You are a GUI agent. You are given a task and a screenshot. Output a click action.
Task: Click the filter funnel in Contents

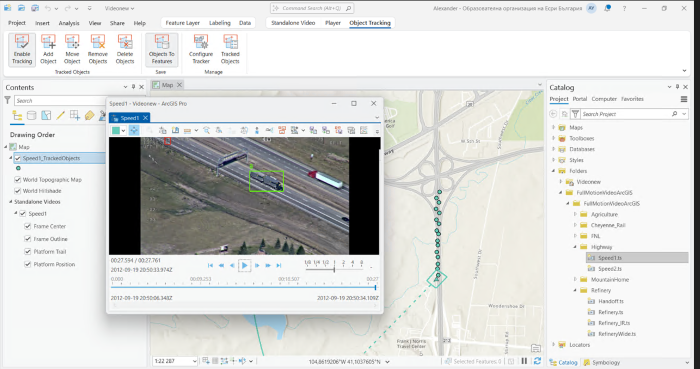coord(8,100)
